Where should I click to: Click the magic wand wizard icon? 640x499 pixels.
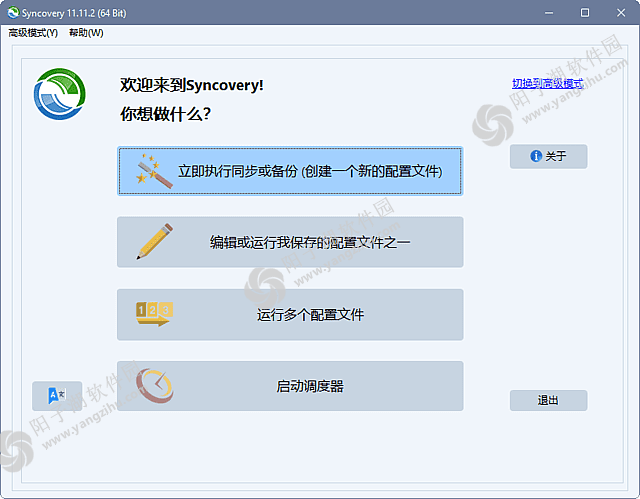(154, 171)
